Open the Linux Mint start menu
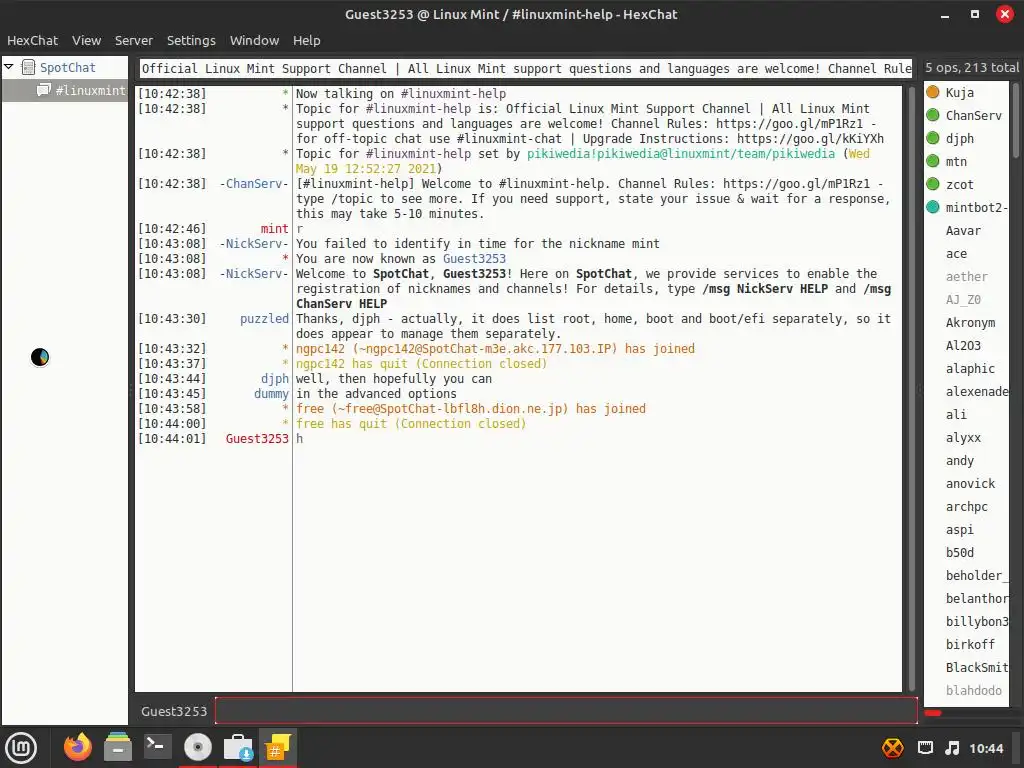Screen dimensions: 1024x768 (21, 748)
